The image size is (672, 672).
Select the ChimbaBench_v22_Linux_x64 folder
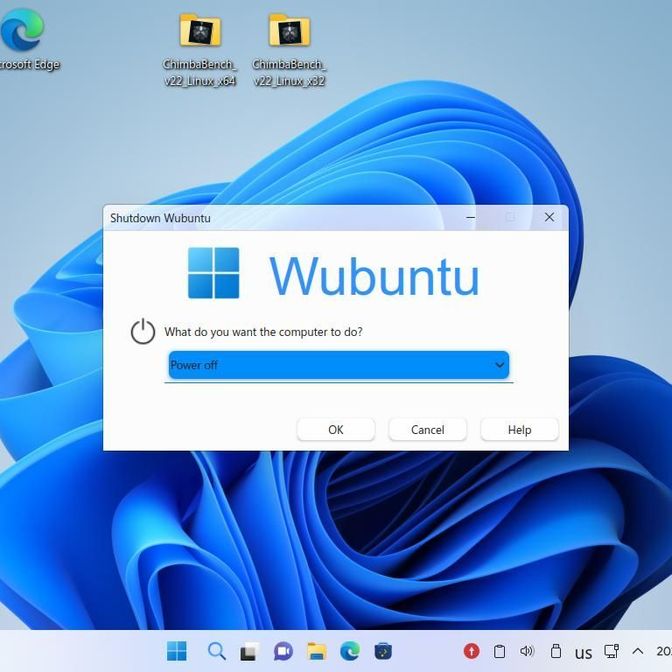click(x=200, y=49)
